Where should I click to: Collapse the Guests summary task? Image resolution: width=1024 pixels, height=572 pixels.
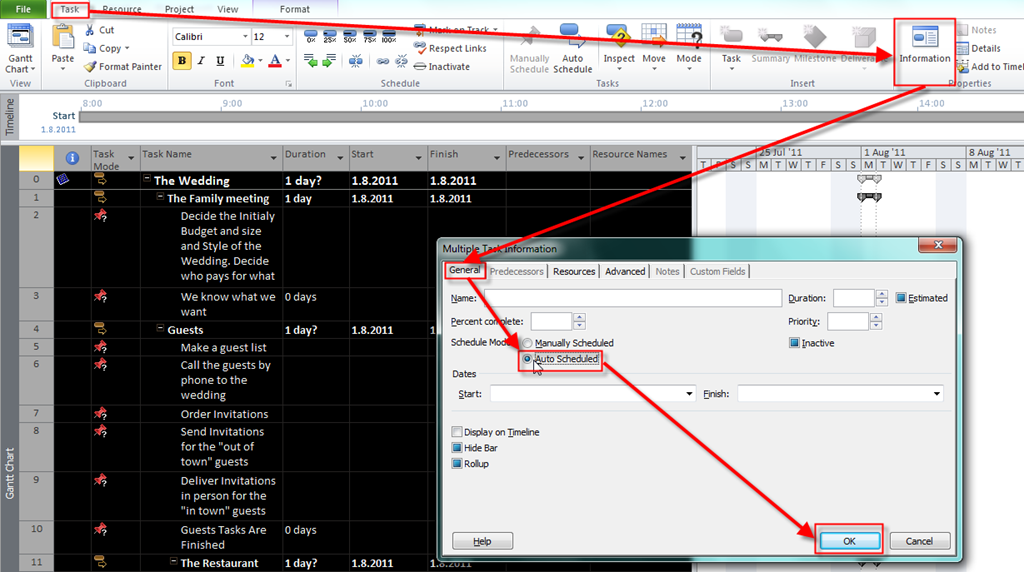coord(160,330)
